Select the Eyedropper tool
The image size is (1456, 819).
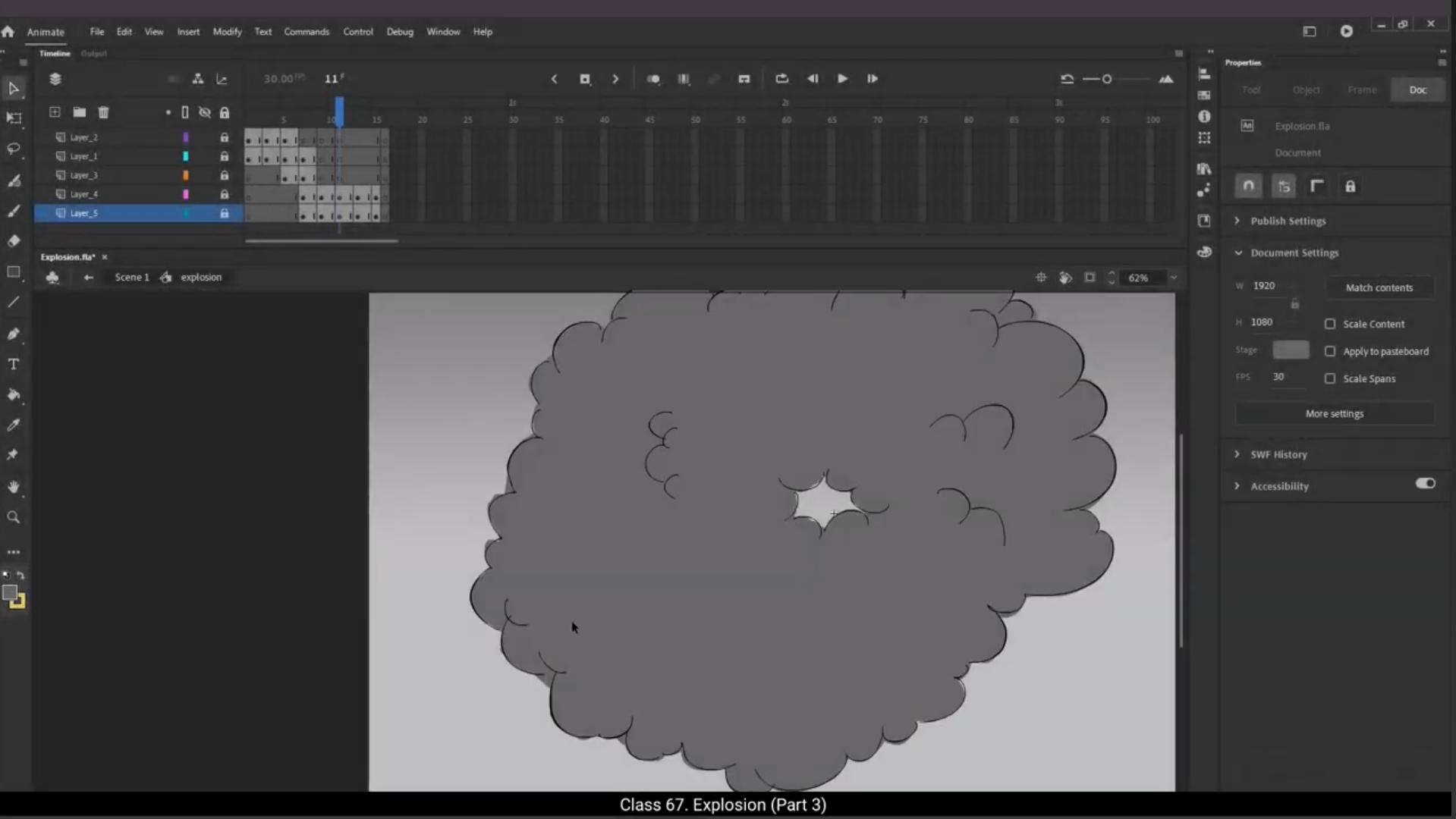[x=14, y=425]
